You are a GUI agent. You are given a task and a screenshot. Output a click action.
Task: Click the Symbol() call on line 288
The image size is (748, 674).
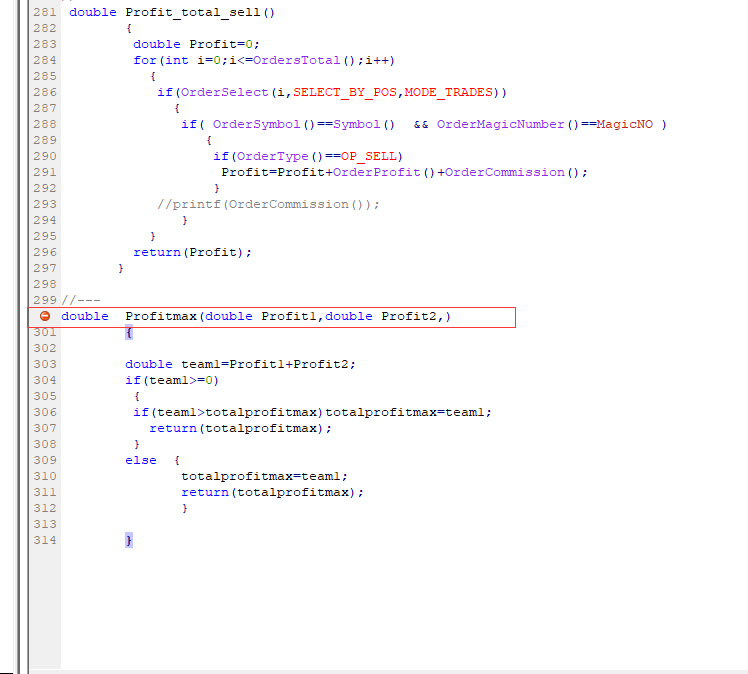364,124
